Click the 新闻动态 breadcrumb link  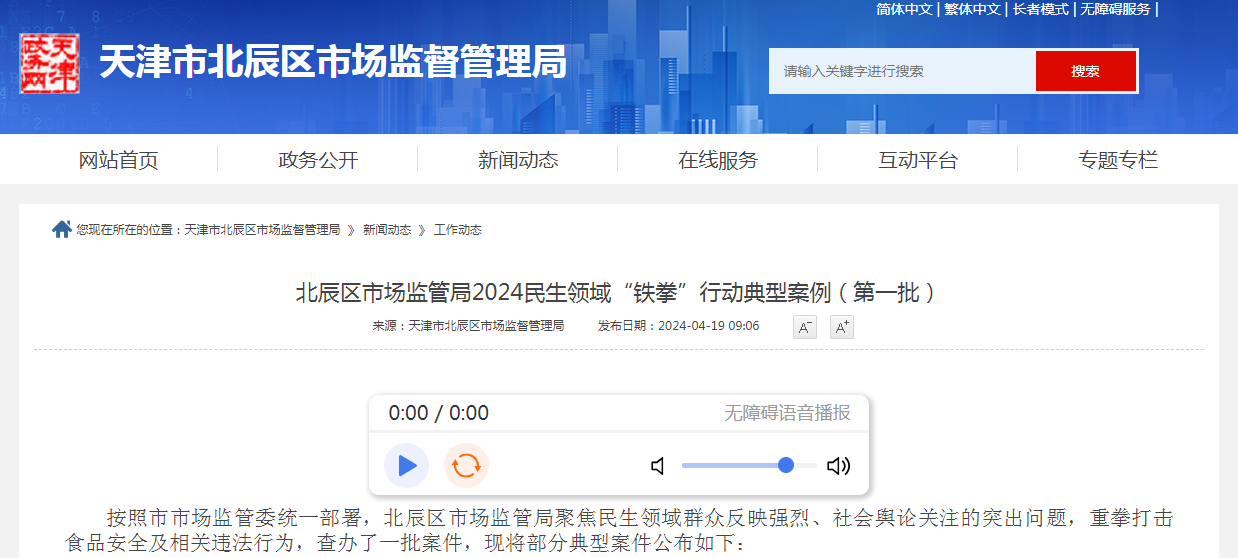(387, 230)
